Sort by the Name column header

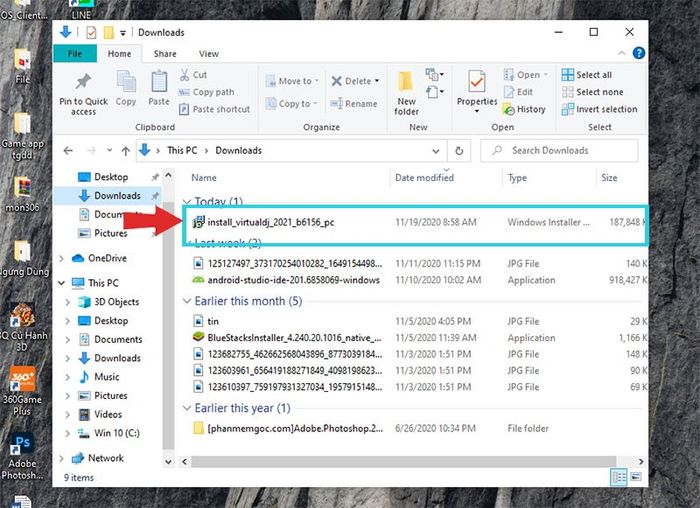tap(204, 178)
